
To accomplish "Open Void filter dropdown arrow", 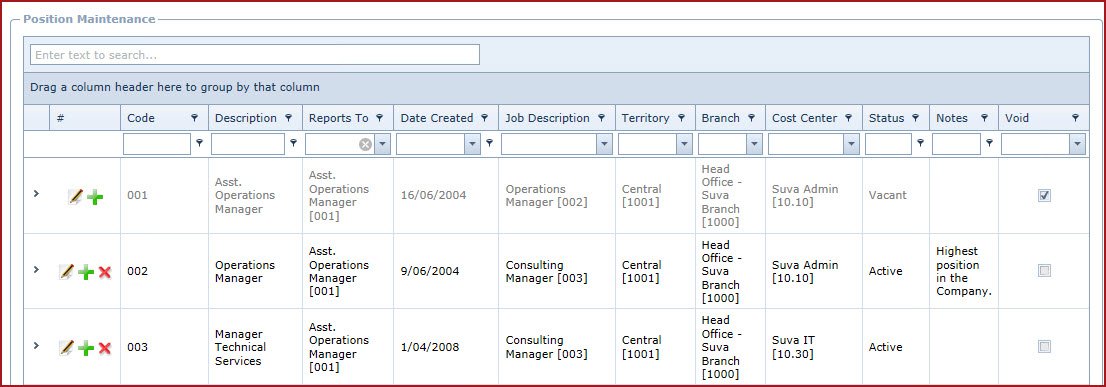I will [x=1076, y=145].
